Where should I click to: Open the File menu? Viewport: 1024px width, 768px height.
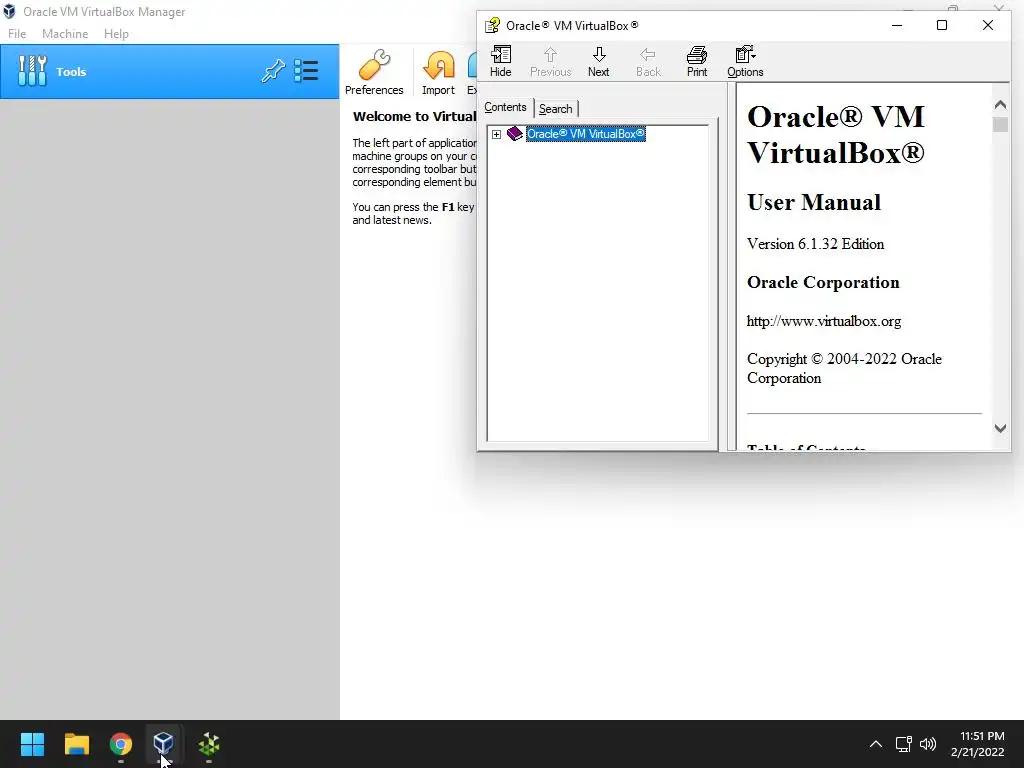click(17, 34)
